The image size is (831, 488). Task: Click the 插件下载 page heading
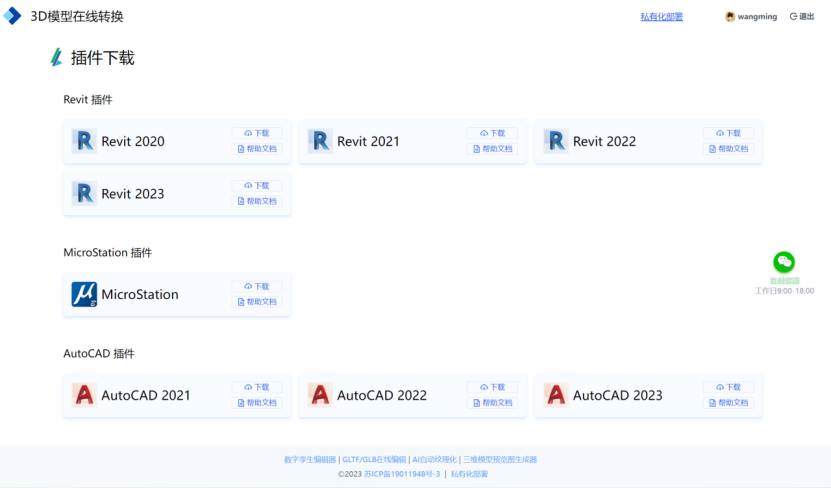tap(103, 58)
